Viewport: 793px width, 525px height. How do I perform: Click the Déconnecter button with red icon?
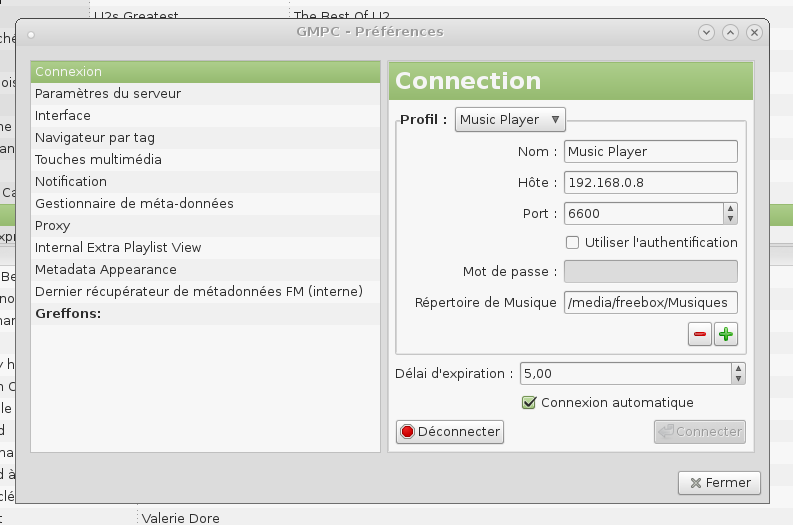click(450, 432)
